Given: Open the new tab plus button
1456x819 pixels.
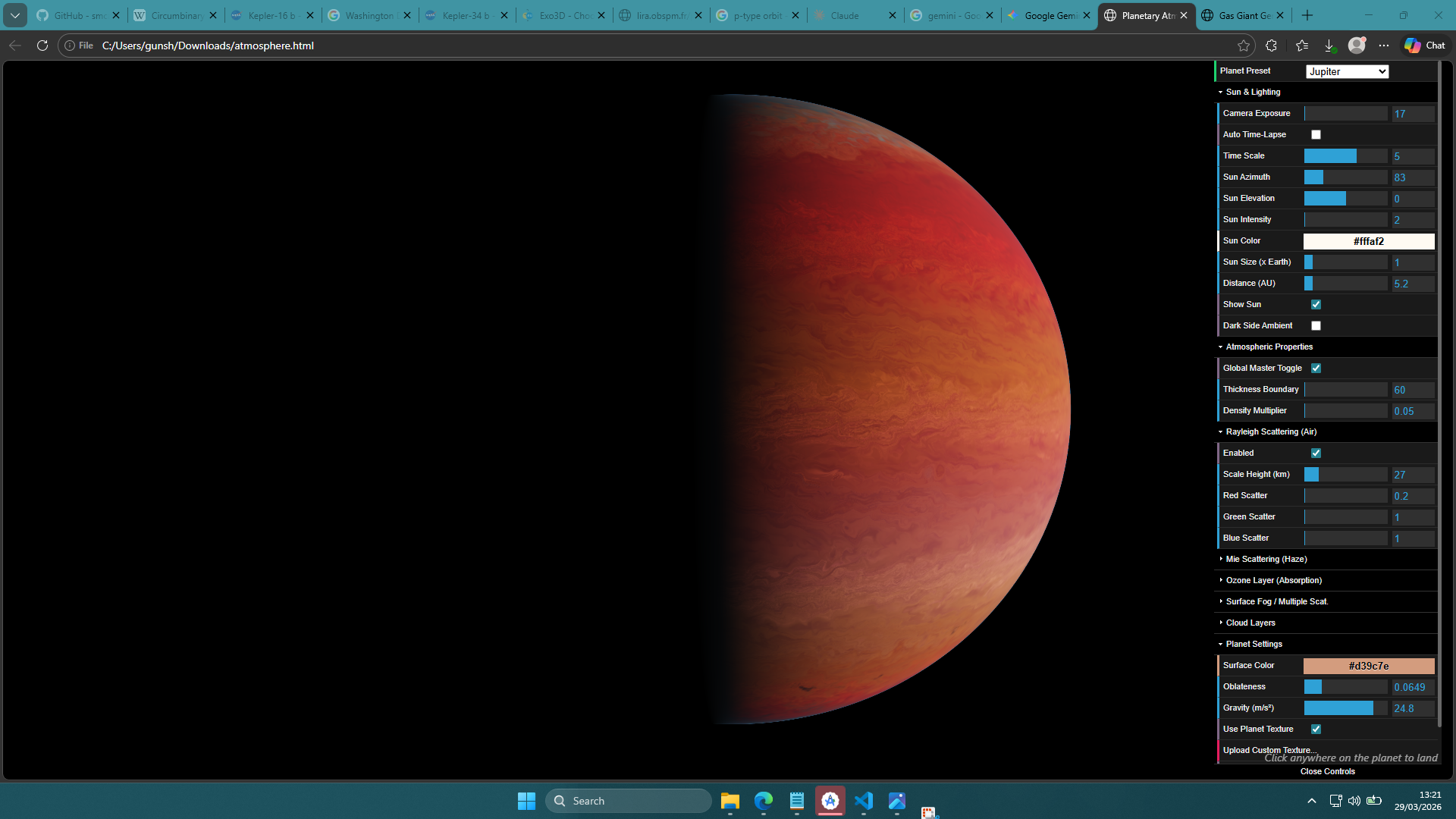Looking at the screenshot, I should point(1307,15).
